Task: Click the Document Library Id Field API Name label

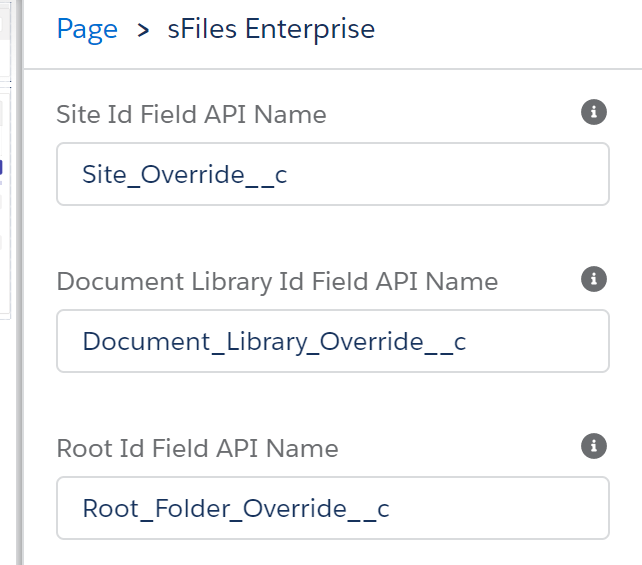Action: pyautogui.click(x=277, y=282)
